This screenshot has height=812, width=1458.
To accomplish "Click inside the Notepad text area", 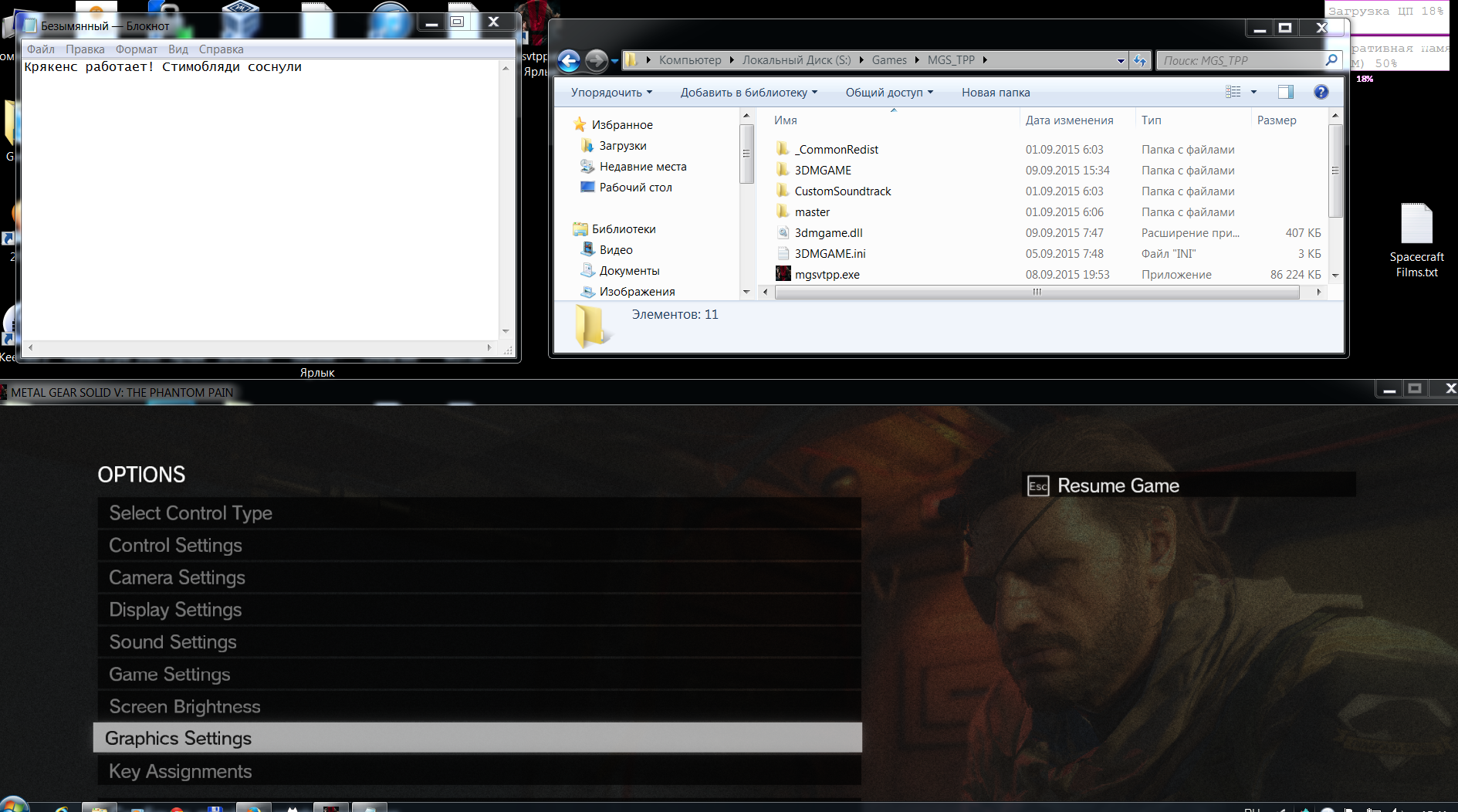I will (x=261, y=199).
